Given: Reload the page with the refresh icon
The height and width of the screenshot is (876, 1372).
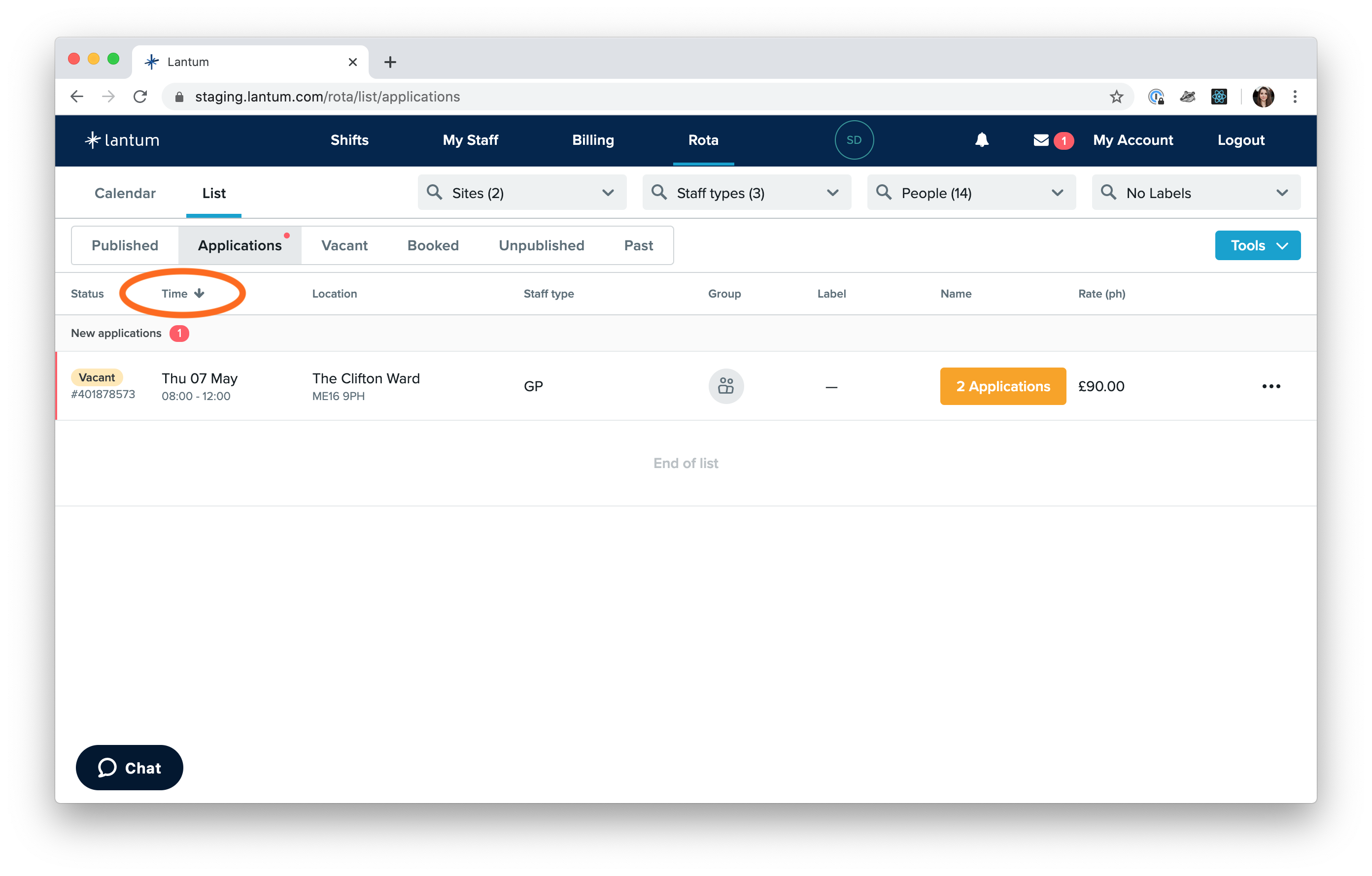Looking at the screenshot, I should 140,96.
